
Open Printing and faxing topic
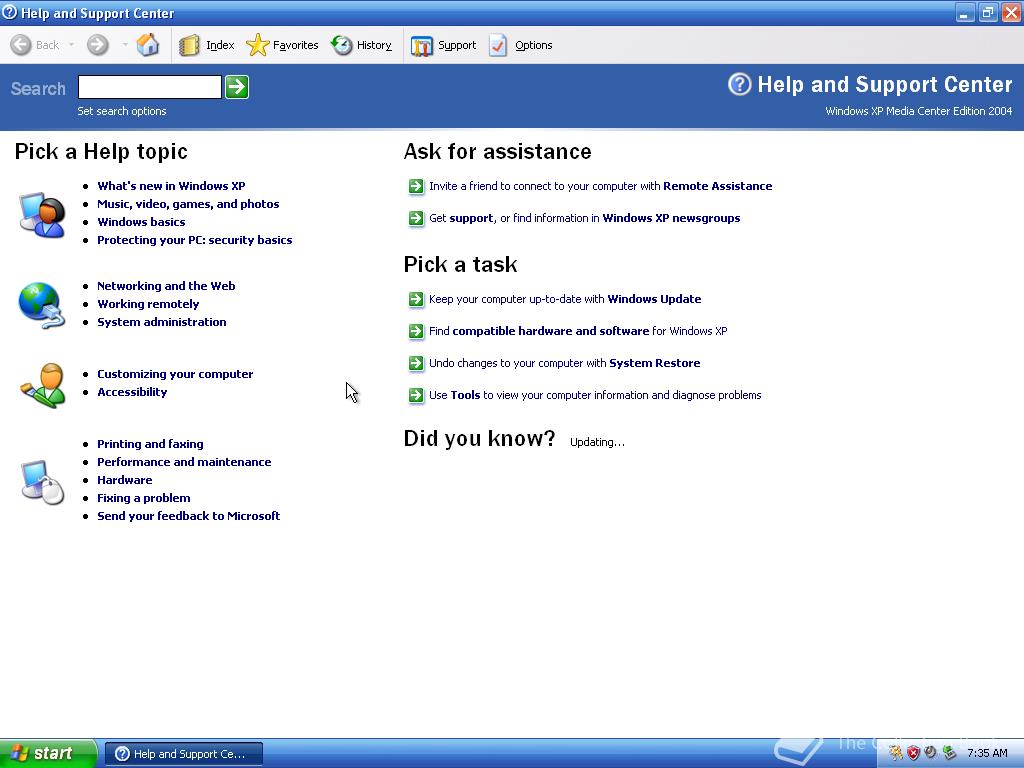coord(150,444)
